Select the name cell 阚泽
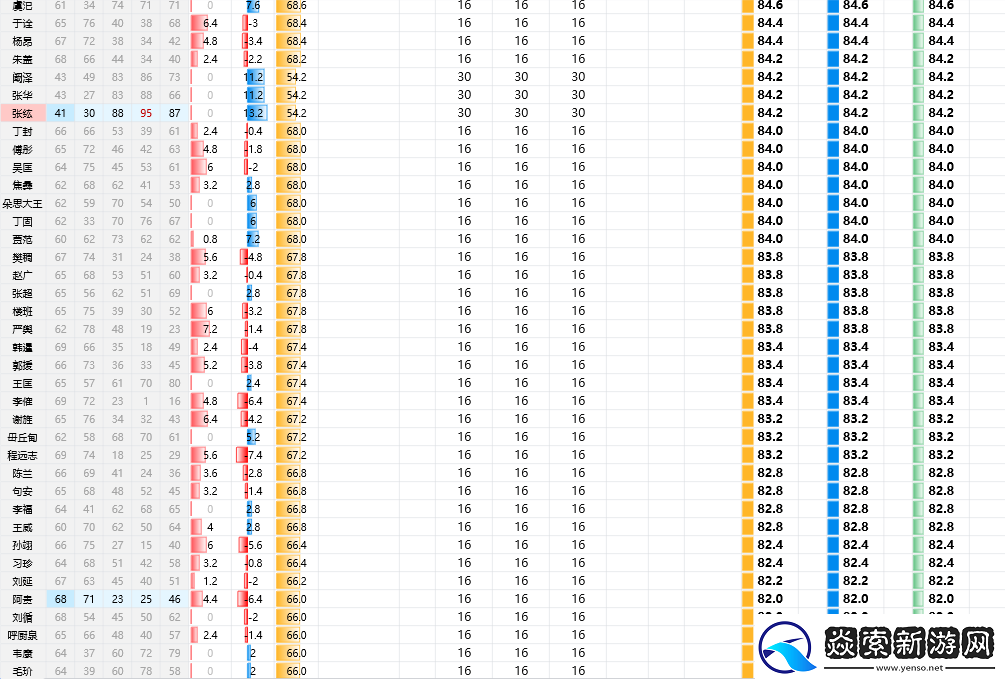The height and width of the screenshot is (679, 1005). point(22,77)
